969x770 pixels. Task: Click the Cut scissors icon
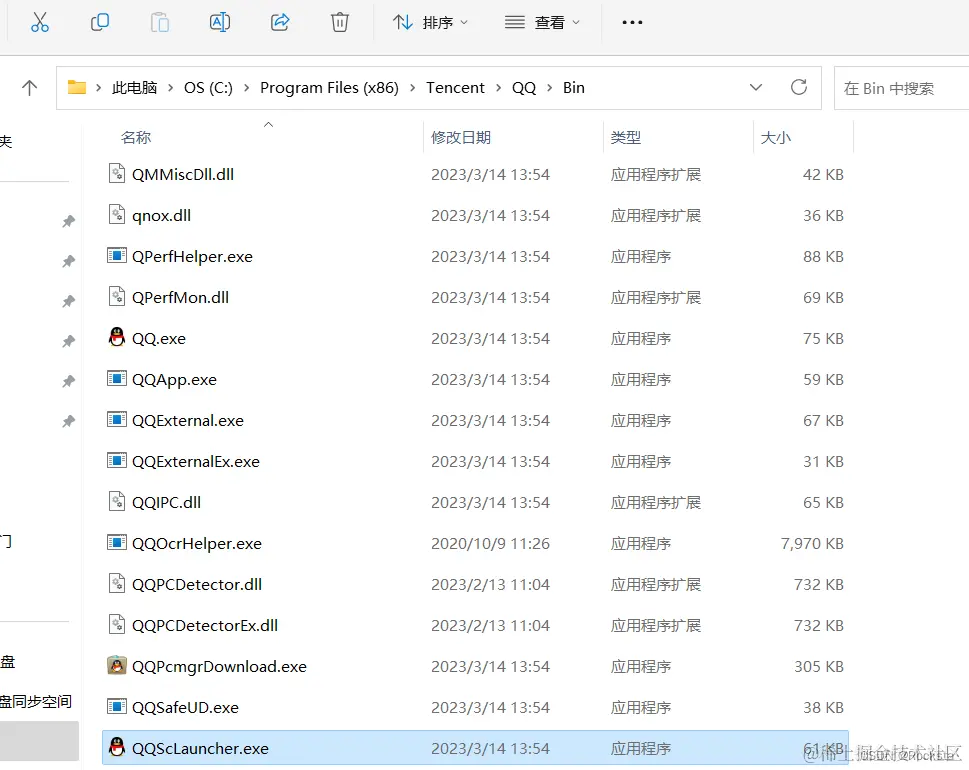point(40,22)
